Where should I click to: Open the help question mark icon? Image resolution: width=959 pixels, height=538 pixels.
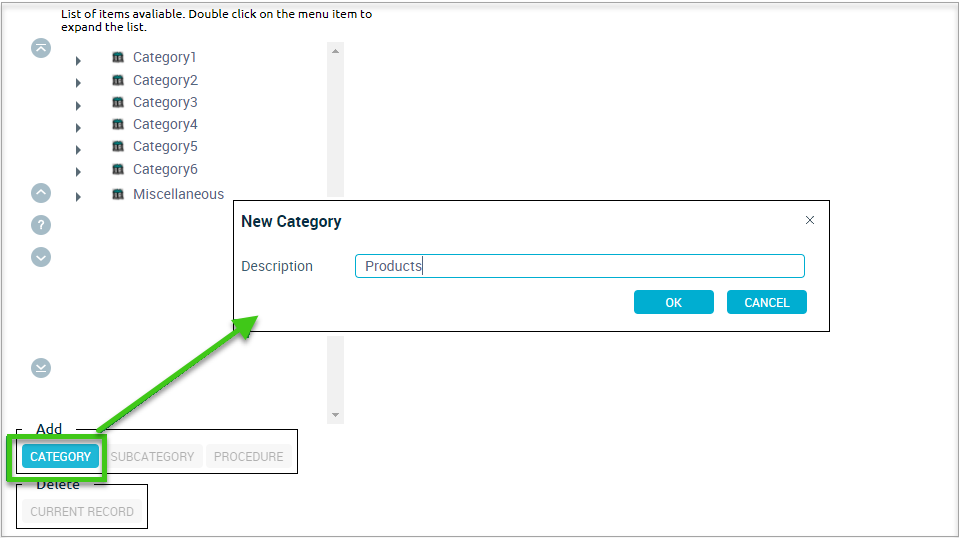41,225
